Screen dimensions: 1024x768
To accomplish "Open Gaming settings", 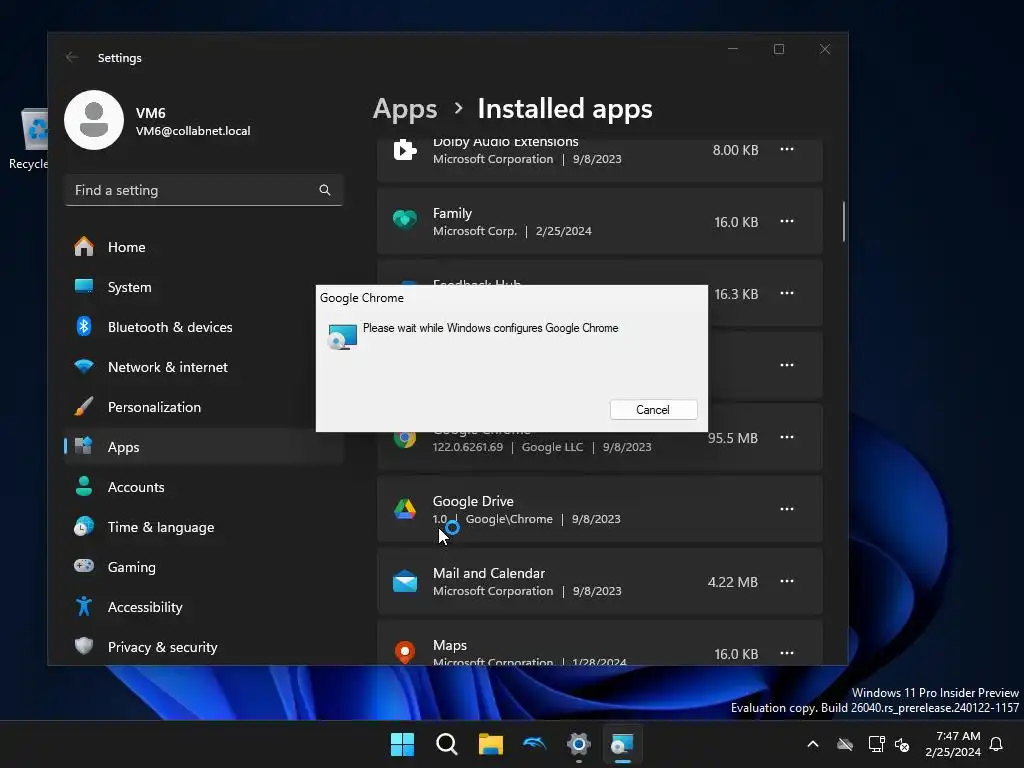I will [204, 567].
